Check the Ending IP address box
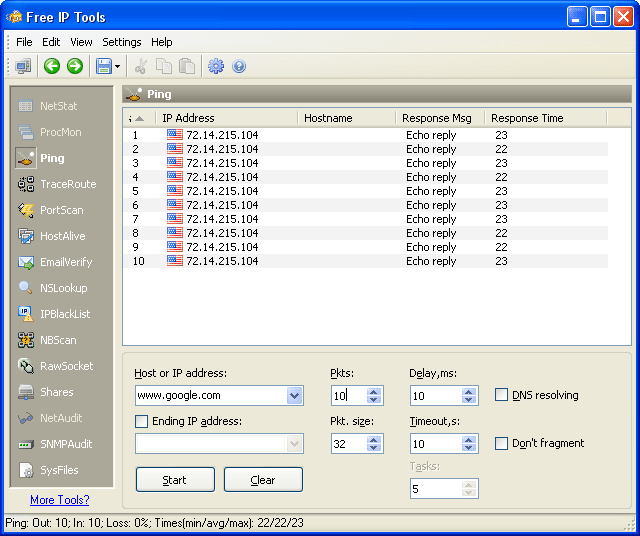Image resolution: width=640 pixels, height=536 pixels. 142,421
